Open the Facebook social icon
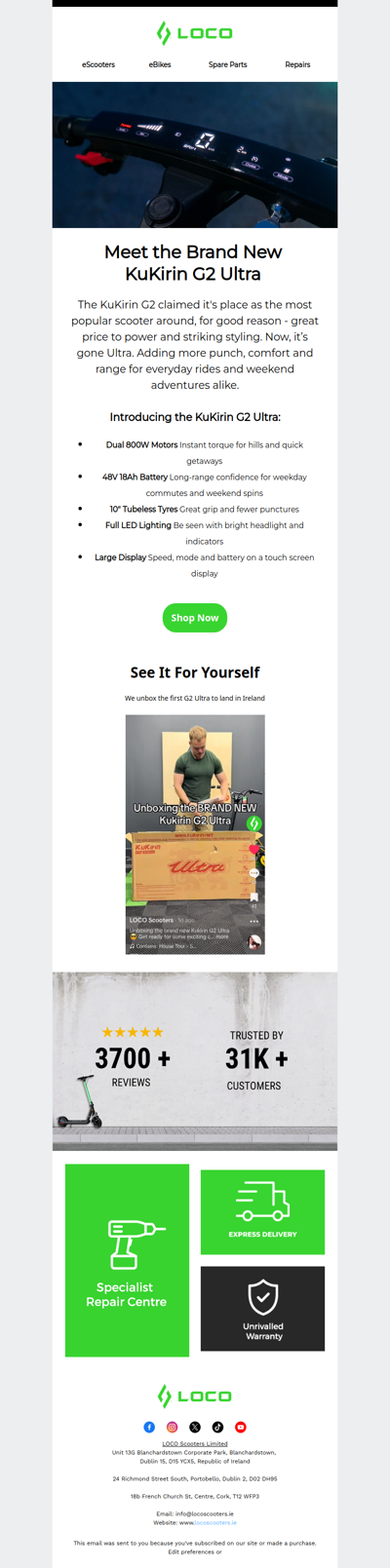Screen dimensions: 390x1568 pos(149,1427)
